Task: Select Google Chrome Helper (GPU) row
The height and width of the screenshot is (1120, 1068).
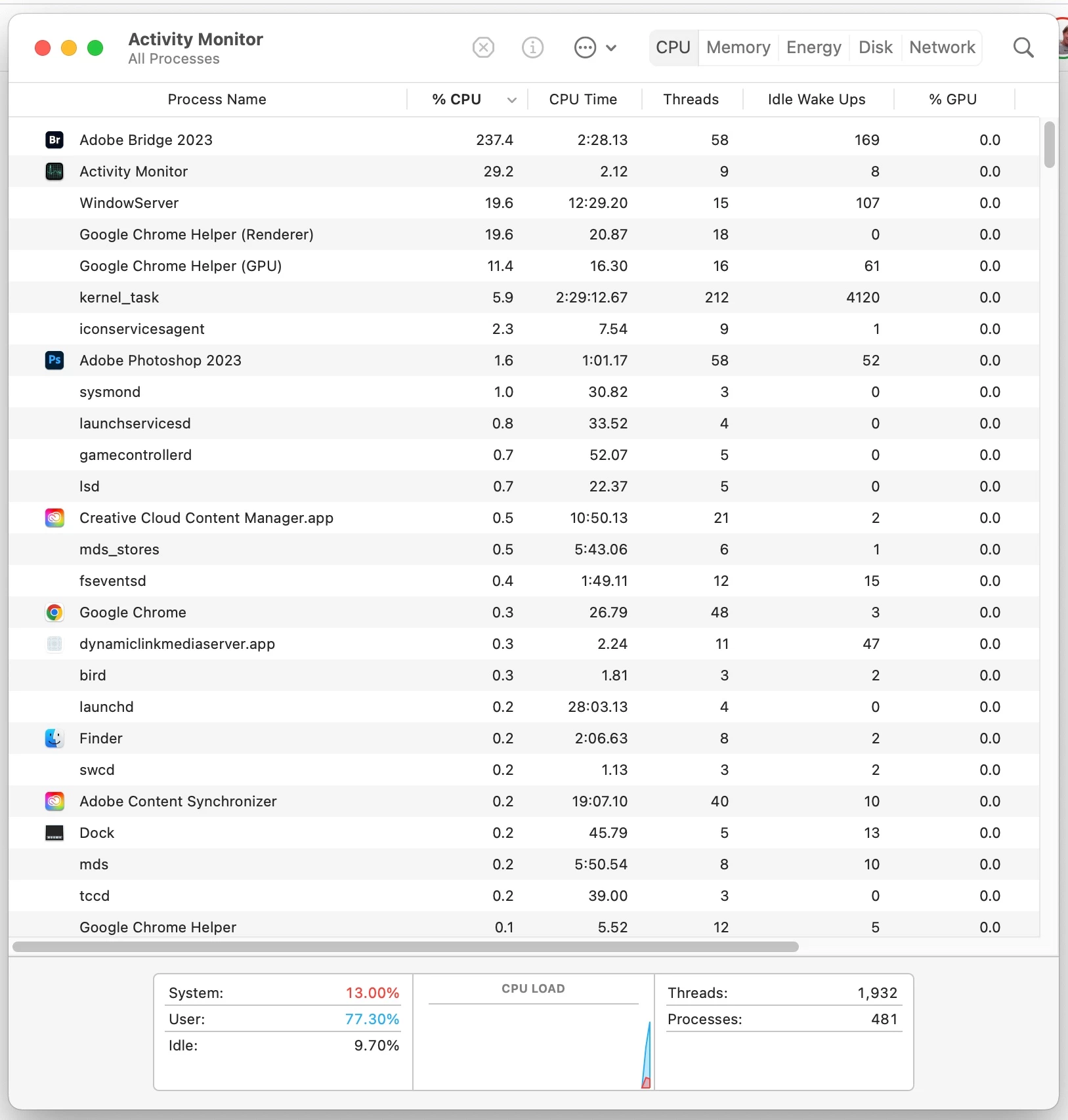Action: [524, 266]
